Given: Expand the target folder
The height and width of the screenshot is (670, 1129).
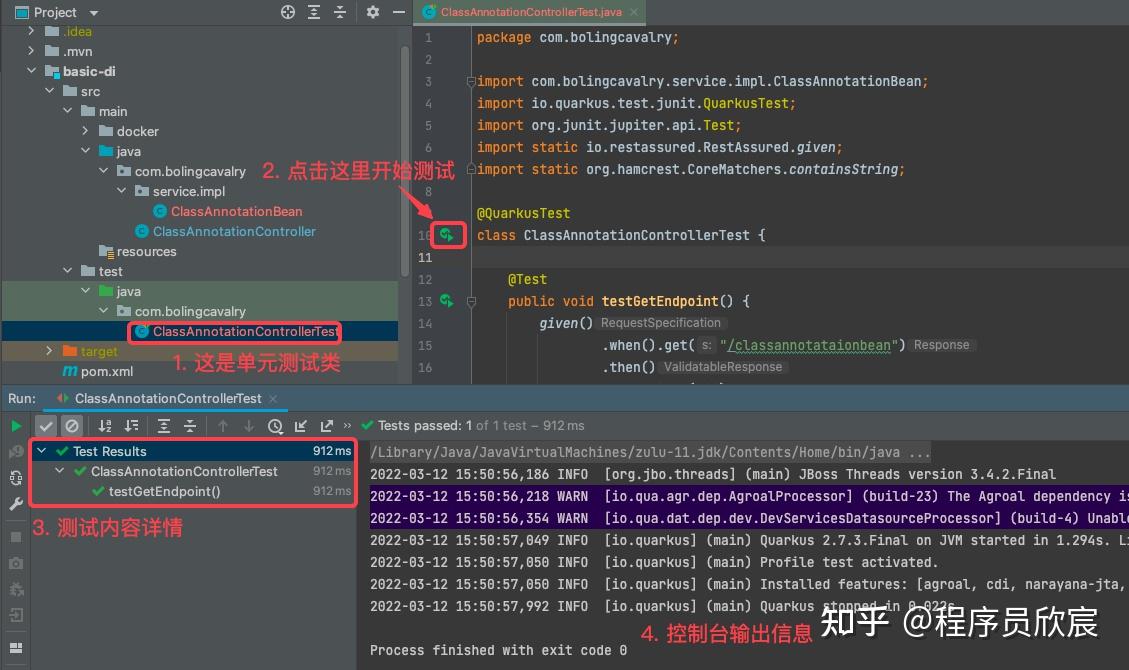Looking at the screenshot, I should coord(49,350).
